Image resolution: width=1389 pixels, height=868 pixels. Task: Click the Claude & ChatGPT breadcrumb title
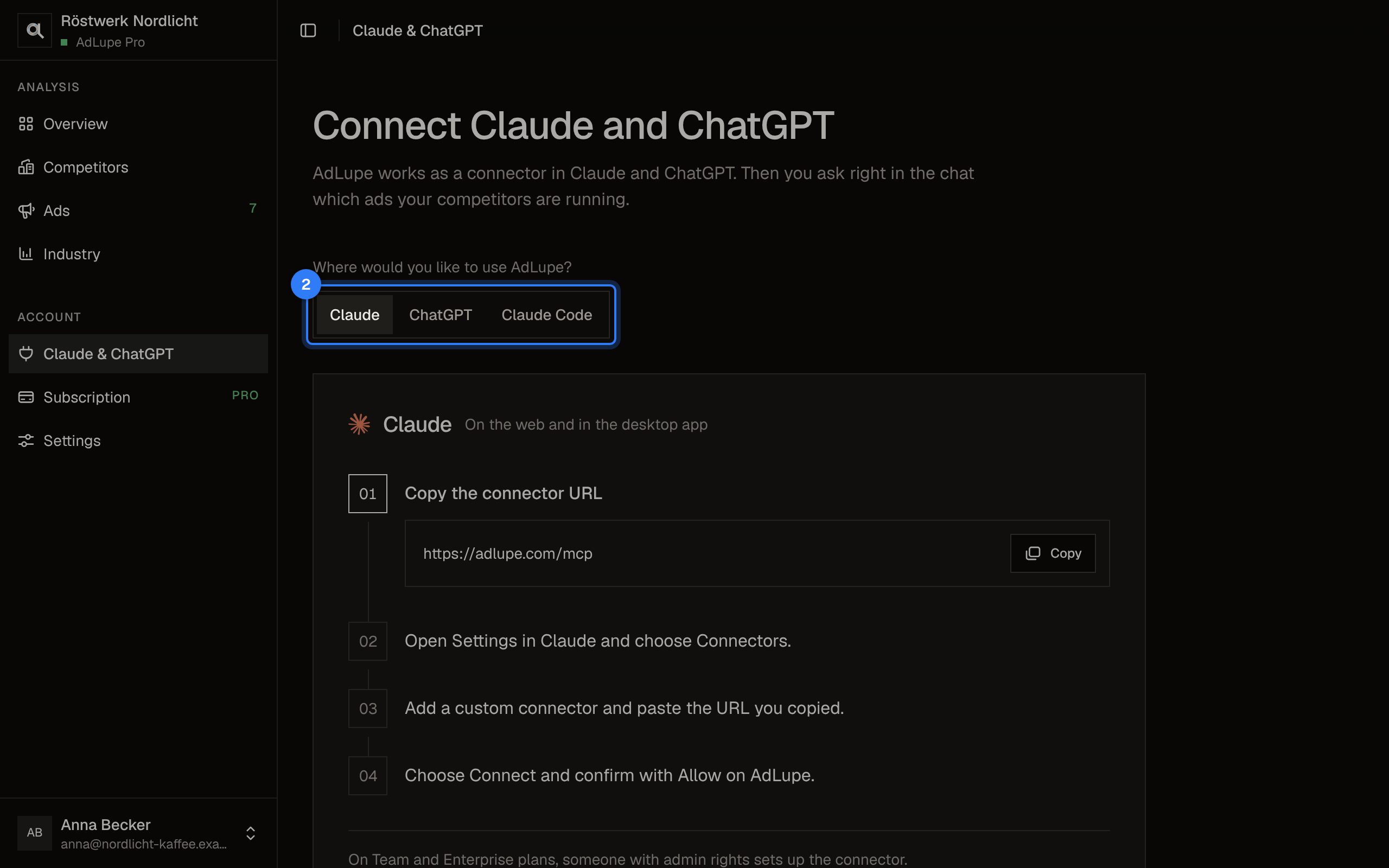[x=417, y=30]
